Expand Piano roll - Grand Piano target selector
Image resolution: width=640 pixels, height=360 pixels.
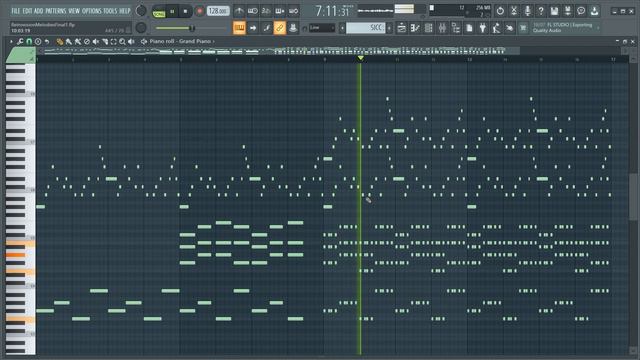(x=182, y=41)
